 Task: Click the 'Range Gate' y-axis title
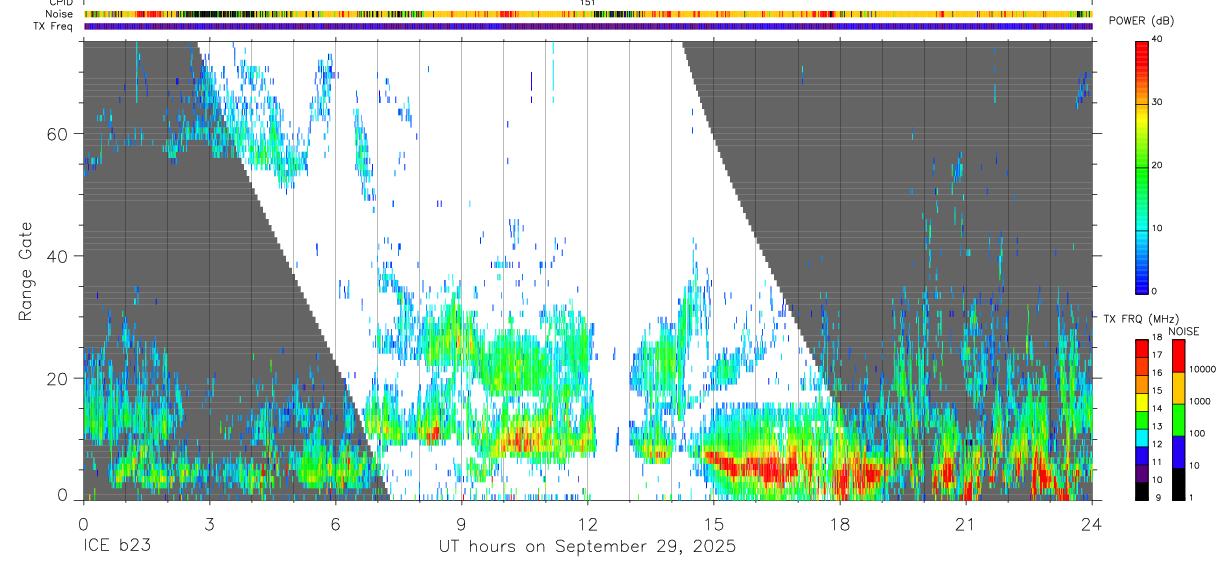point(26,271)
